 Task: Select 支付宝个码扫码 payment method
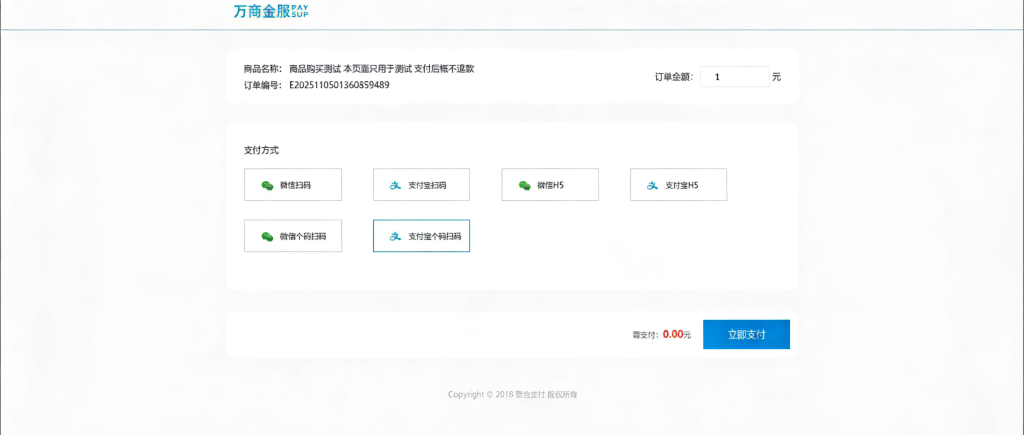point(421,236)
